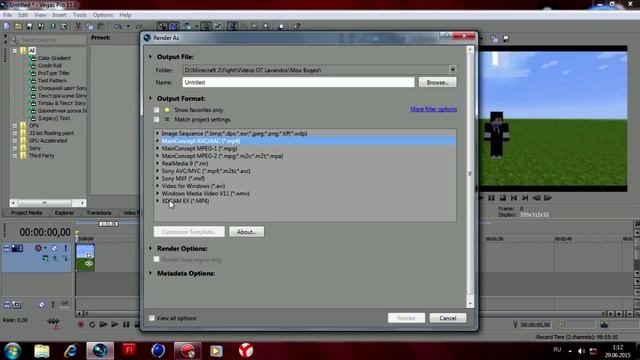Toggle Render loop region only checkbox
The width and height of the screenshot is (640, 360).
156,259
